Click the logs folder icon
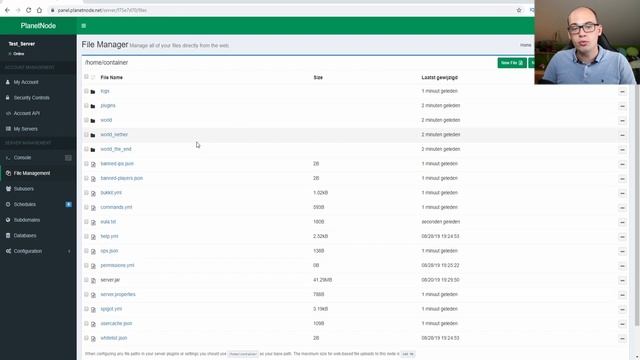The width and height of the screenshot is (640, 360). tap(93, 92)
